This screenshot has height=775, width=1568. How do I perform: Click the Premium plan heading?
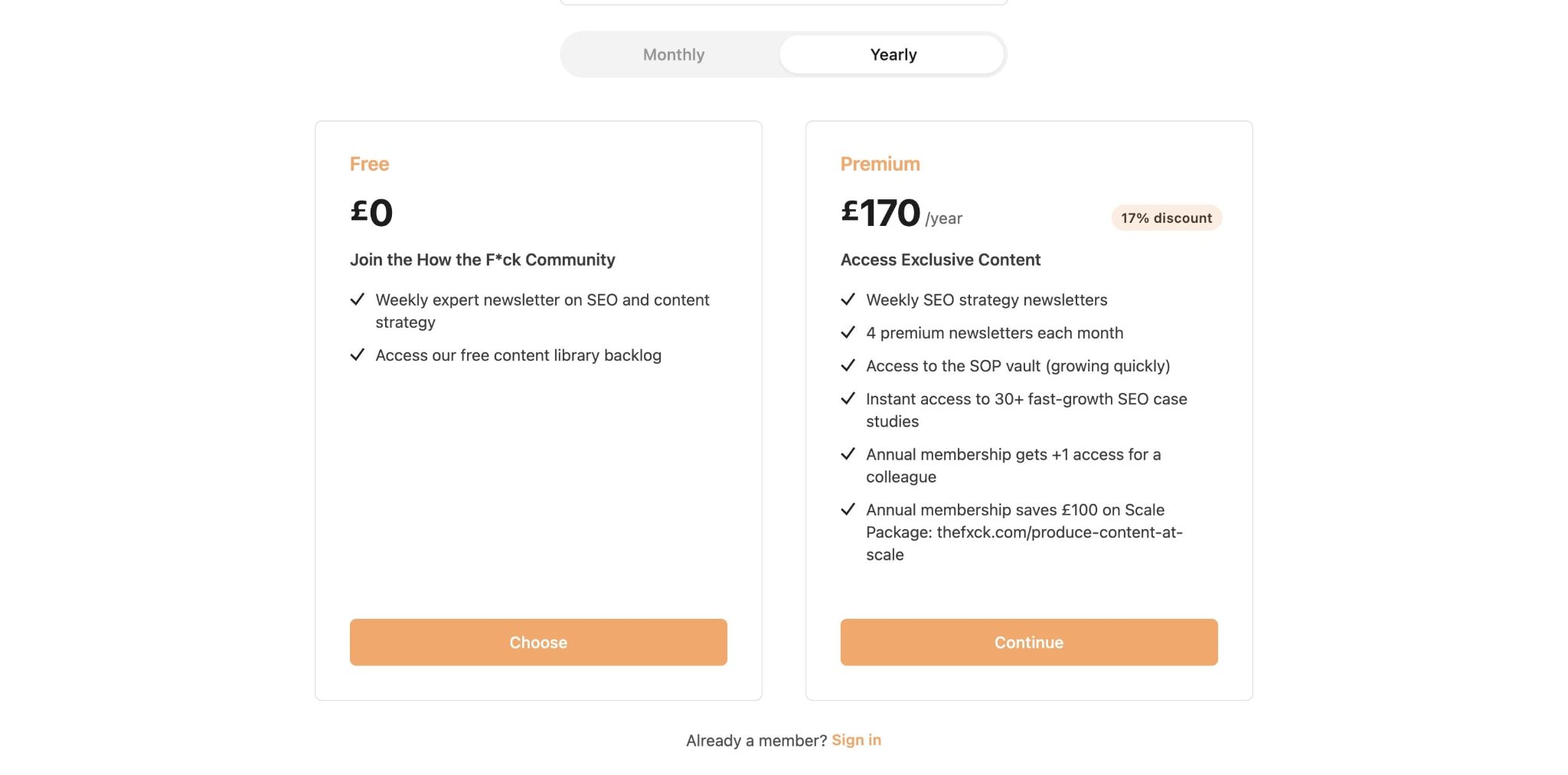tap(880, 164)
